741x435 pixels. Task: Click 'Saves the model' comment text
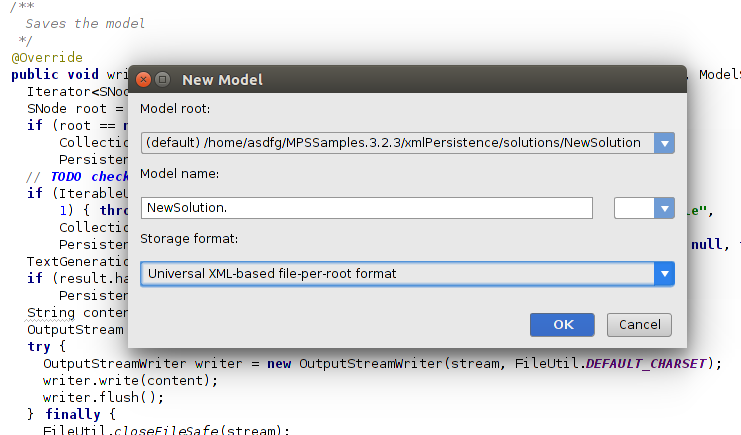[x=85, y=23]
